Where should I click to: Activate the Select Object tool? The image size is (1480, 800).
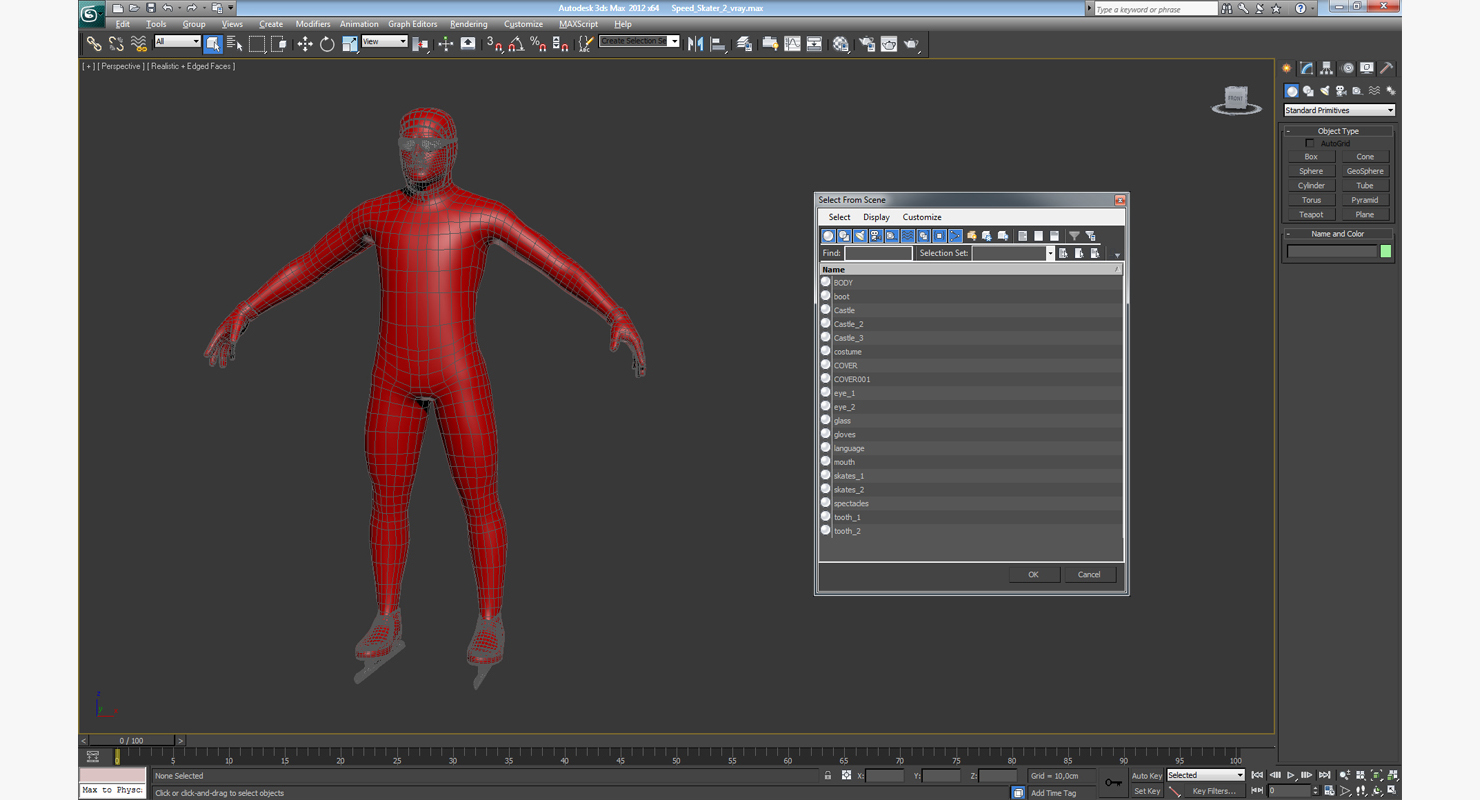[213, 44]
